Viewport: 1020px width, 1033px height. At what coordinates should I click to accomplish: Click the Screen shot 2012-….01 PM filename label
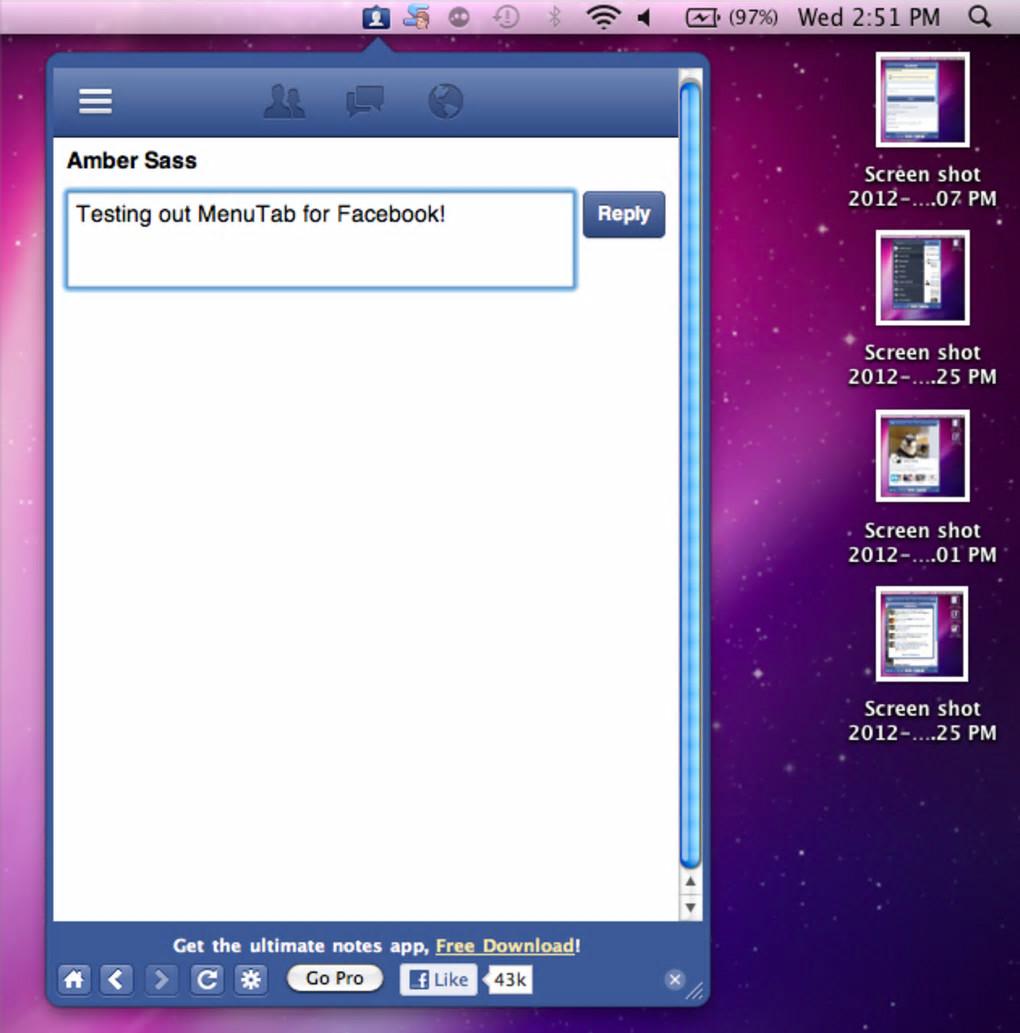click(x=922, y=543)
